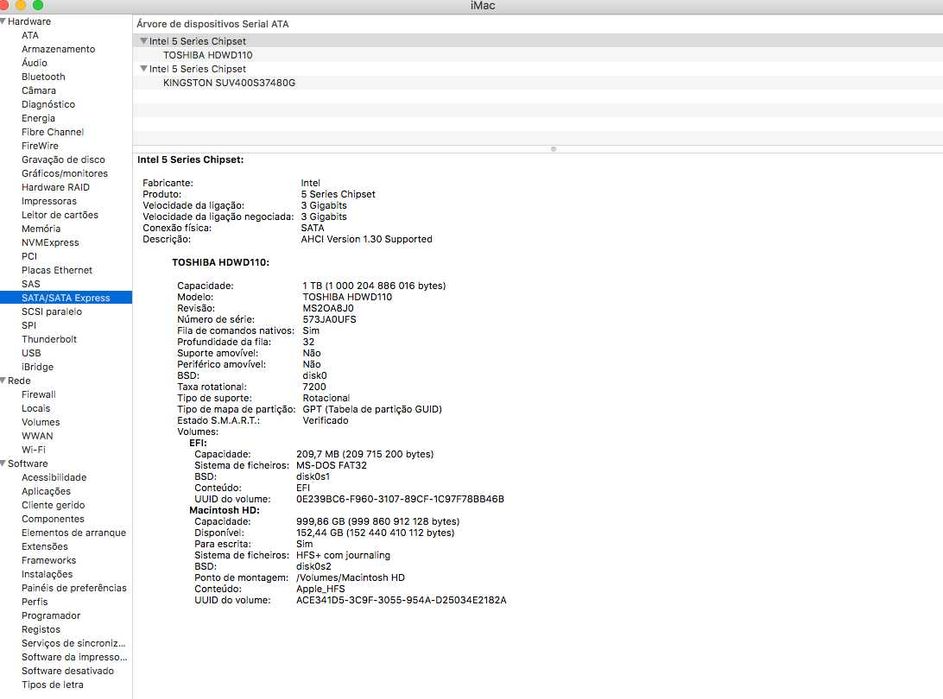This screenshot has height=699, width=943.
Task: Open the ATA hardware category
Action: 30,35
